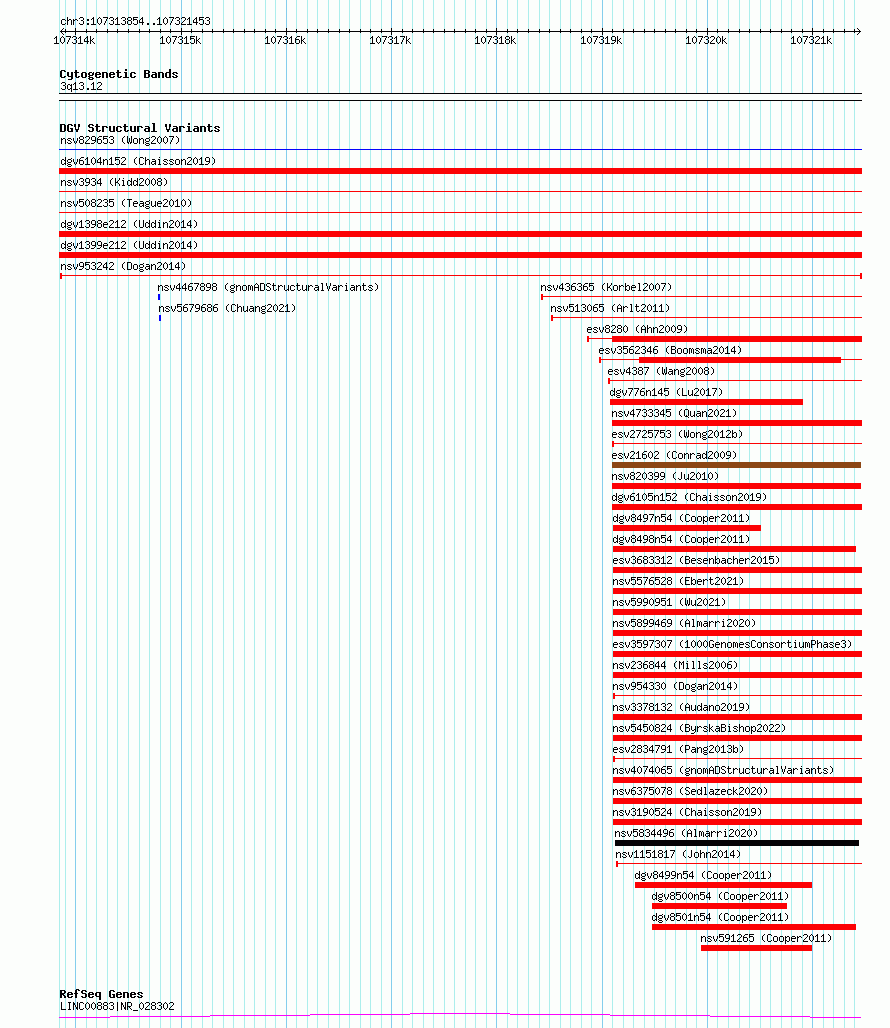Select esv8280 (Ahn2009) label
The image size is (890, 1028).
tap(637, 329)
